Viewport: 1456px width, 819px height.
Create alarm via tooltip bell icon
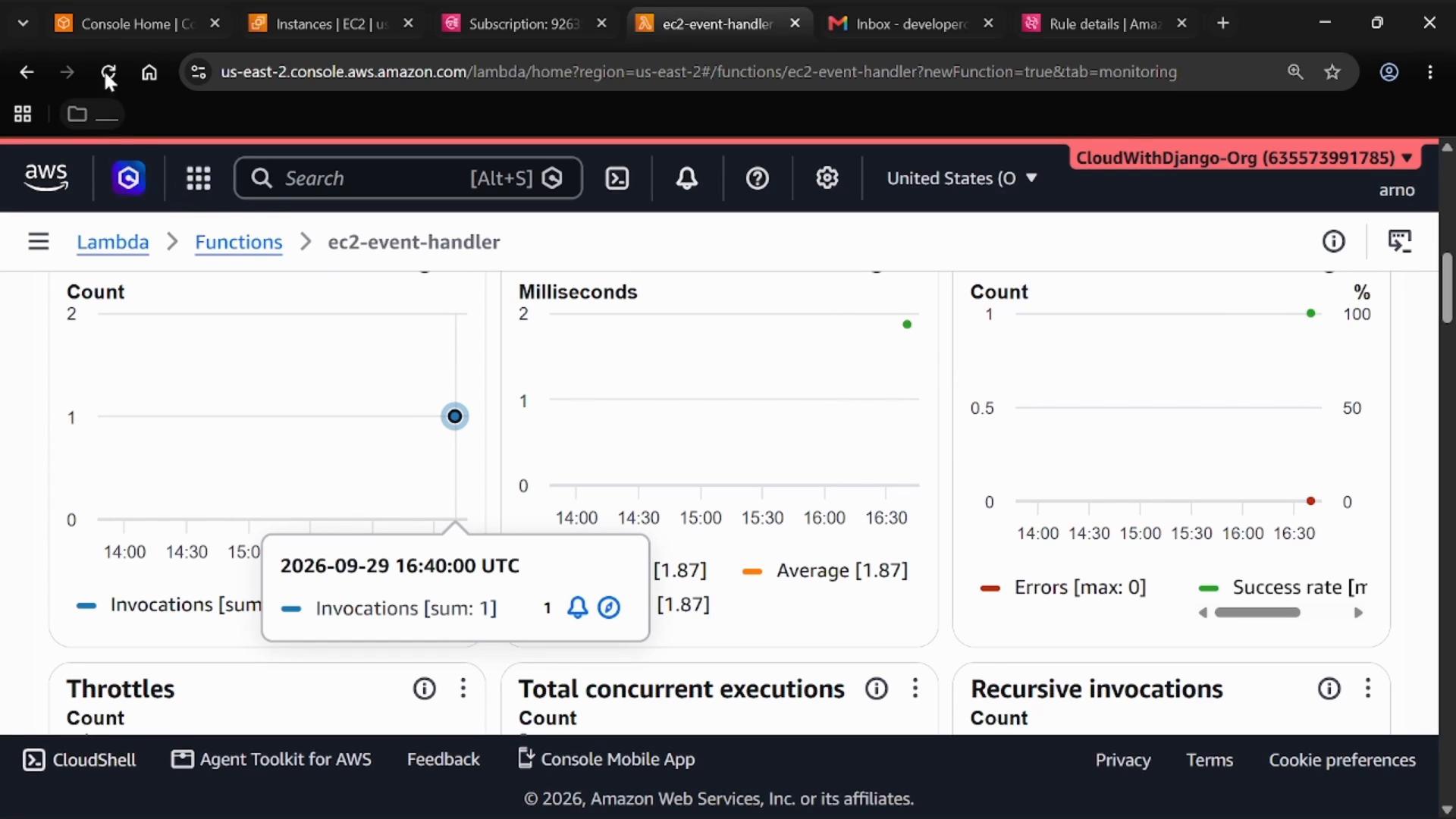(x=577, y=607)
